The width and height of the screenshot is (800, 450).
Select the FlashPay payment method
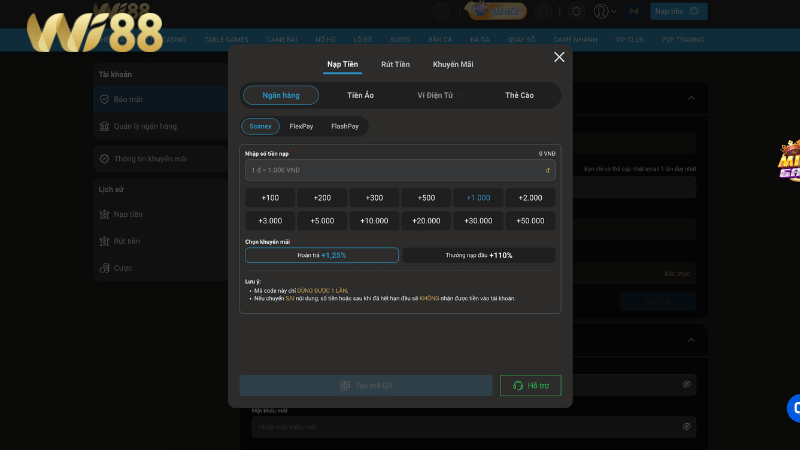click(x=345, y=126)
